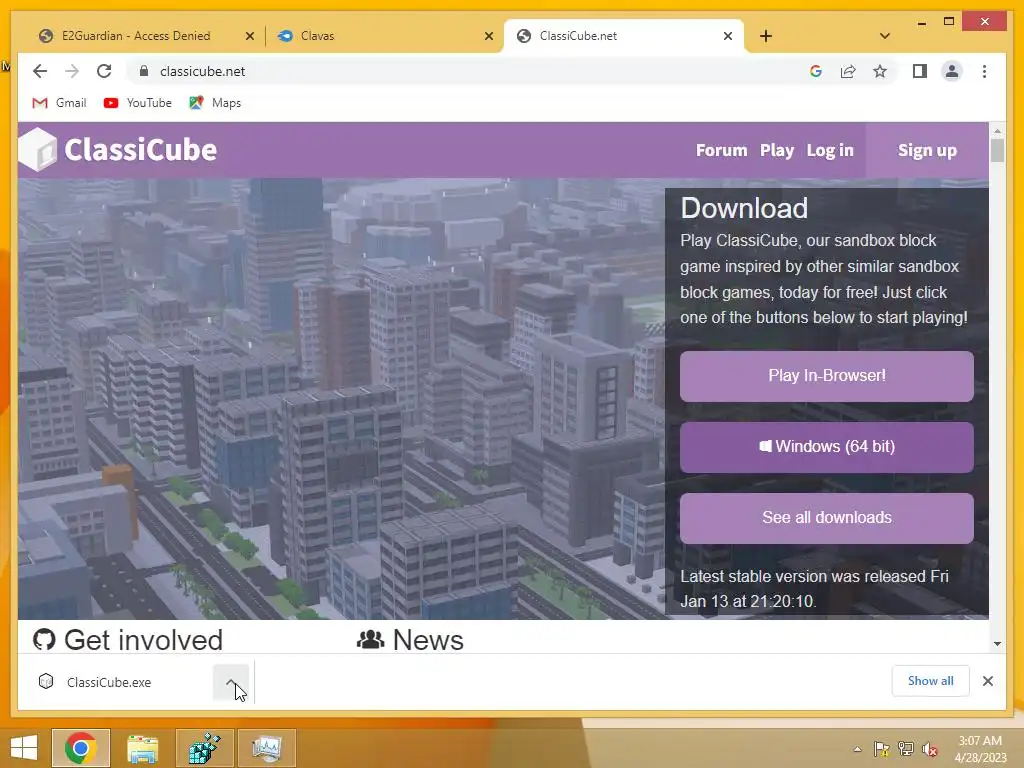
Task: Click the page scrollbar down arrow
Action: click(x=997, y=644)
